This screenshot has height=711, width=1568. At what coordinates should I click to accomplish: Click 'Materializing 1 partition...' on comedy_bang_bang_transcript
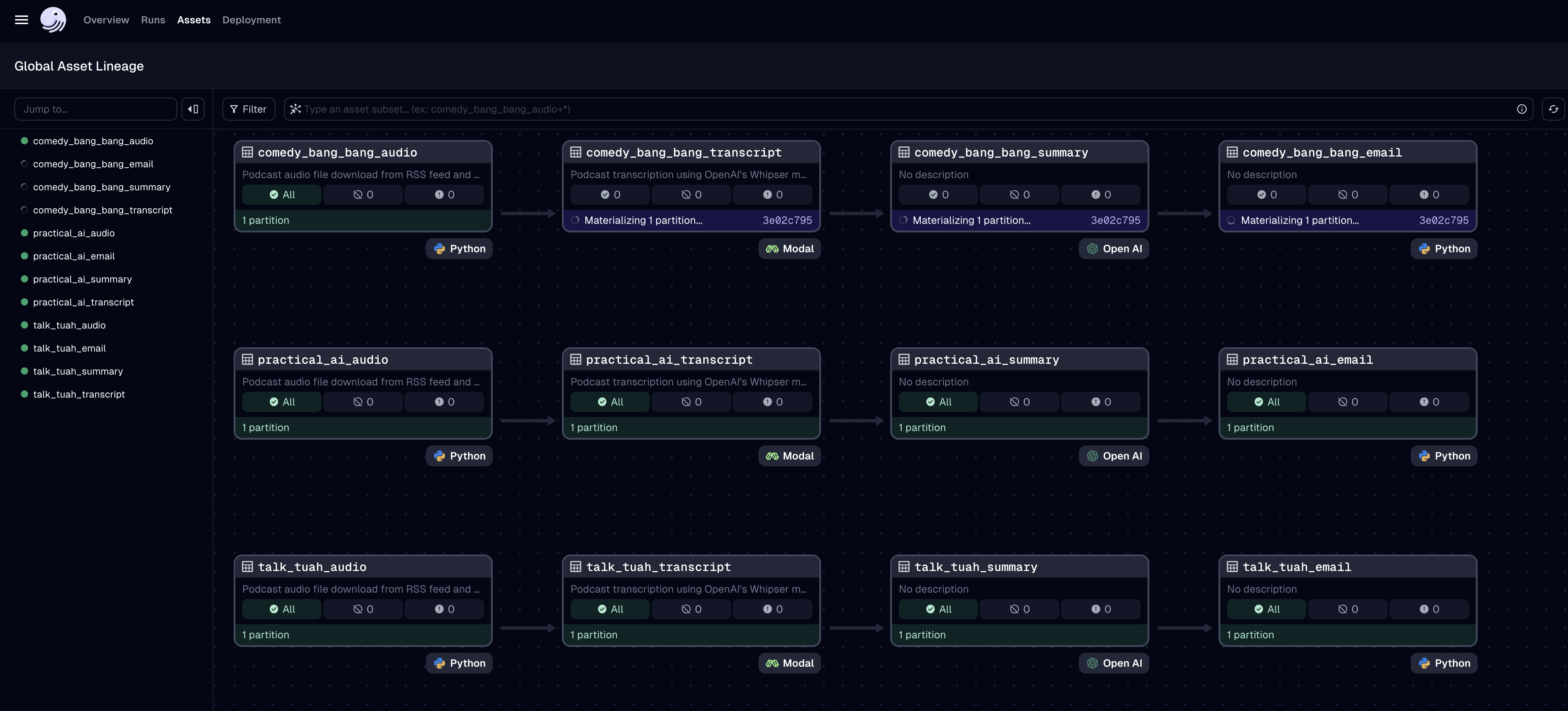pyautogui.click(x=643, y=221)
